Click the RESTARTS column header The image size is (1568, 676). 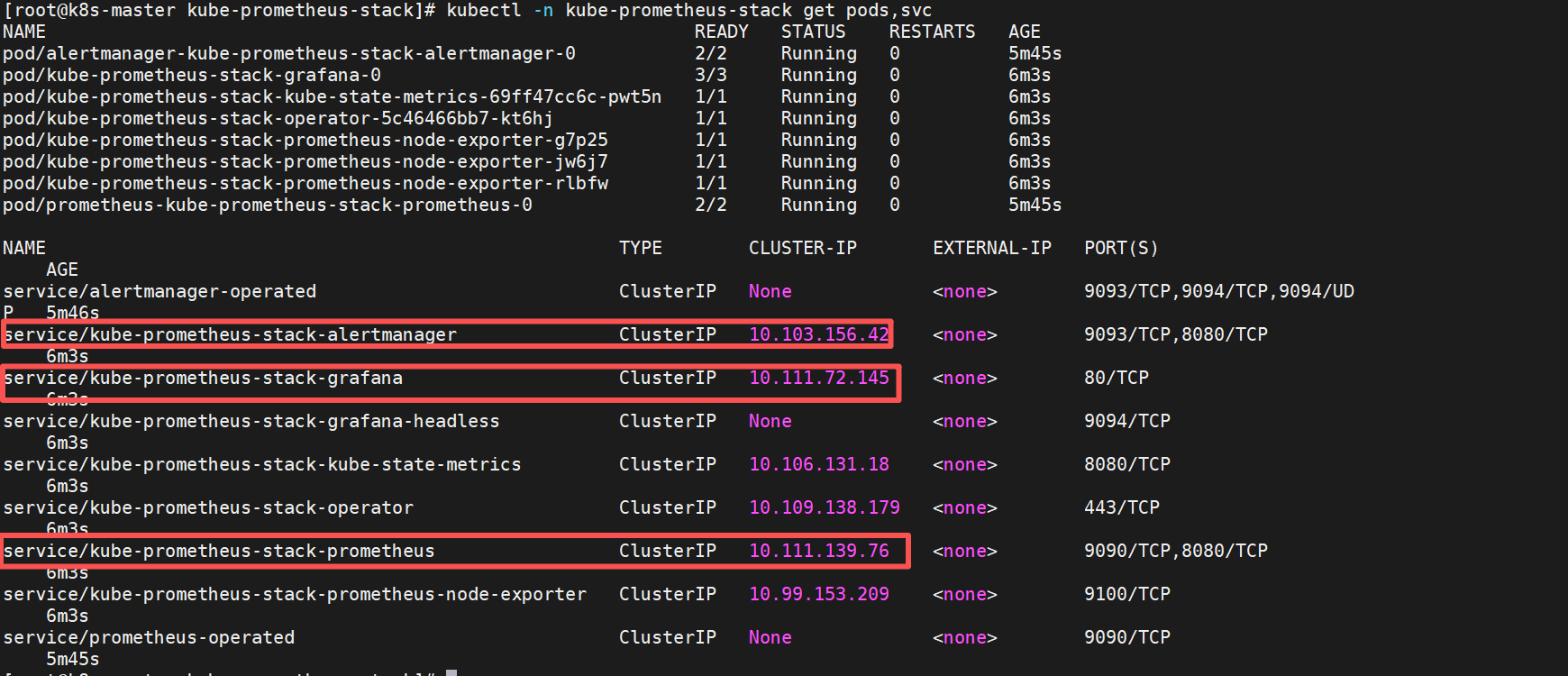point(933,32)
